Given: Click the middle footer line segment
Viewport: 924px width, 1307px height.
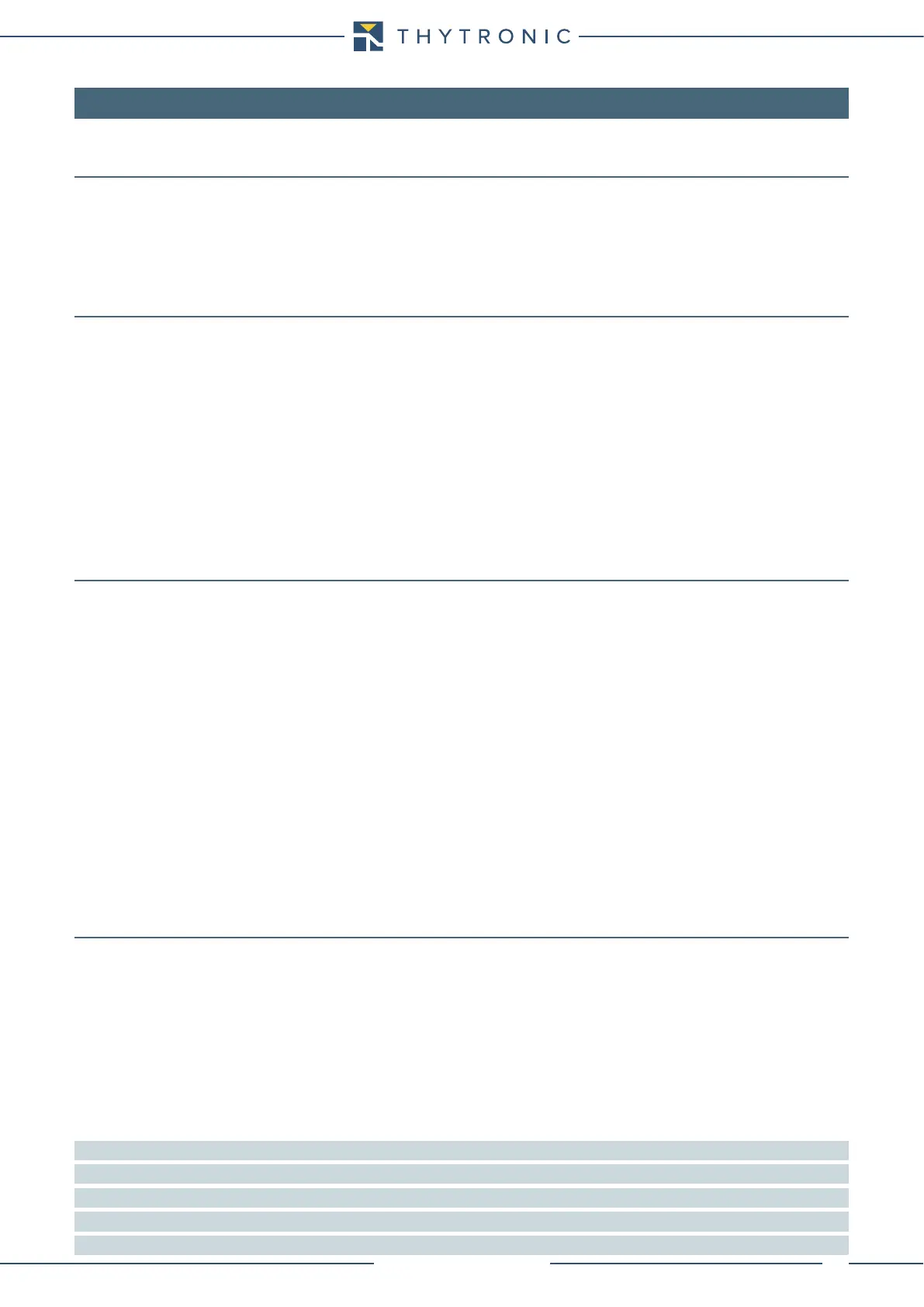Looking at the screenshot, I should (x=686, y=1264).
